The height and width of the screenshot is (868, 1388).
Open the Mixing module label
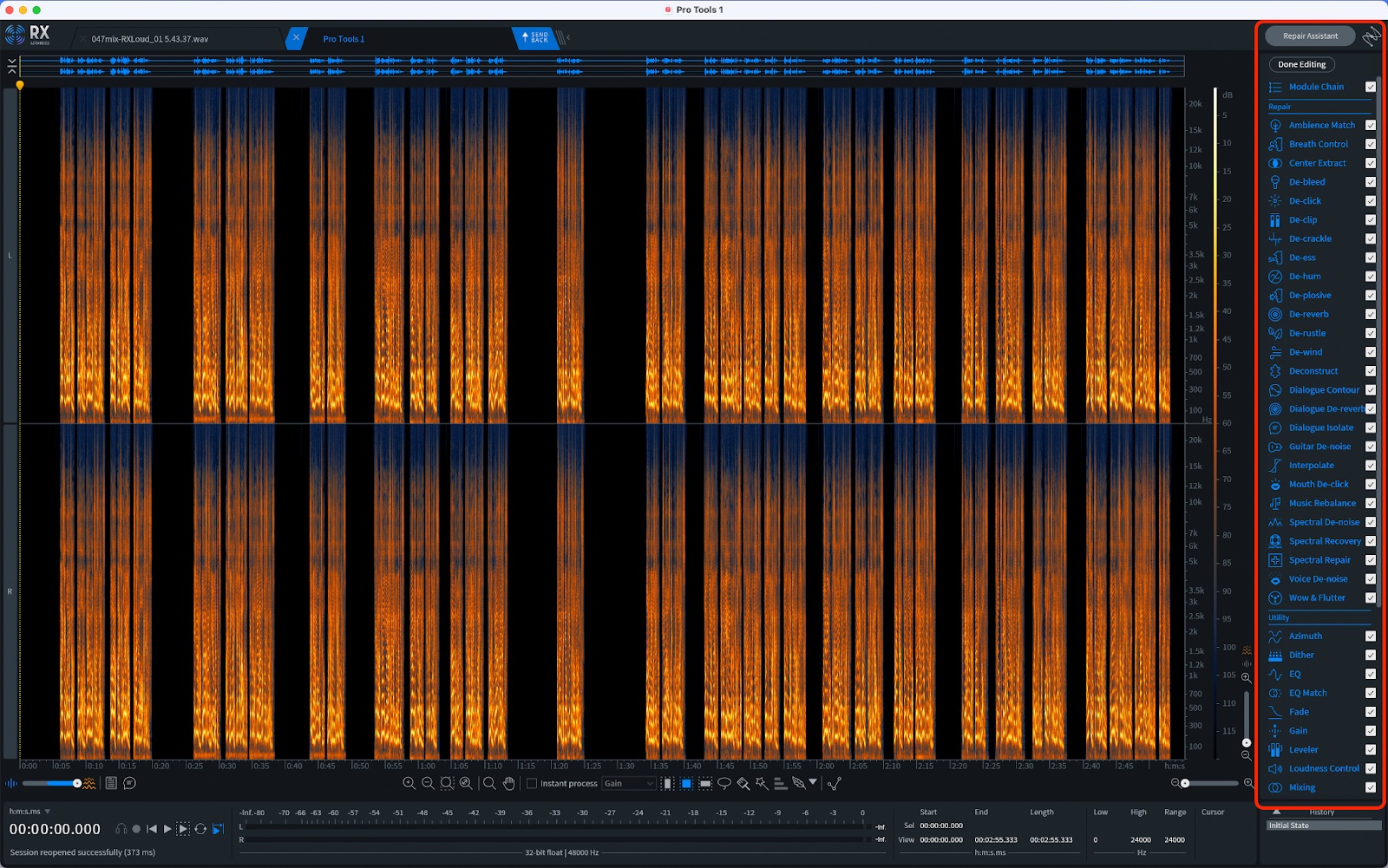pyautogui.click(x=1302, y=787)
